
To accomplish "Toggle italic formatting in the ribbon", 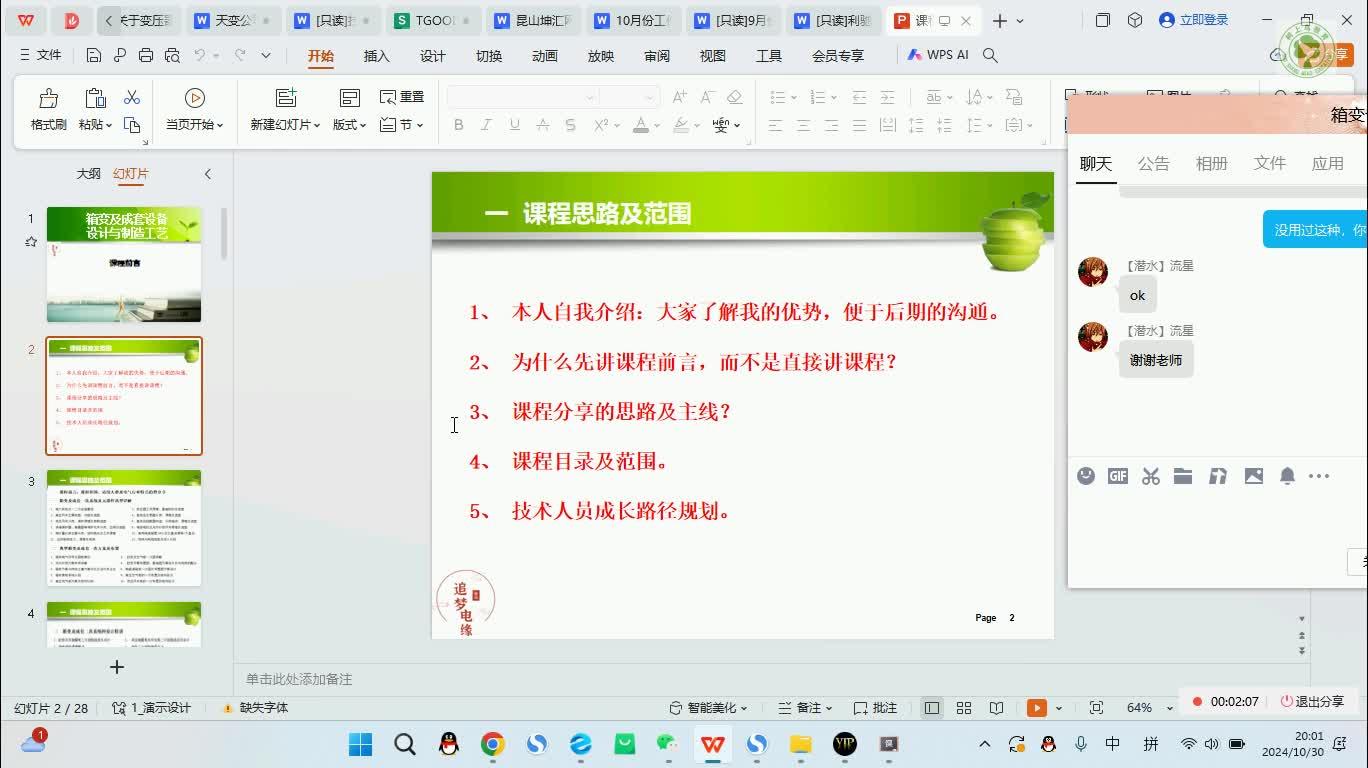I will tap(485, 124).
